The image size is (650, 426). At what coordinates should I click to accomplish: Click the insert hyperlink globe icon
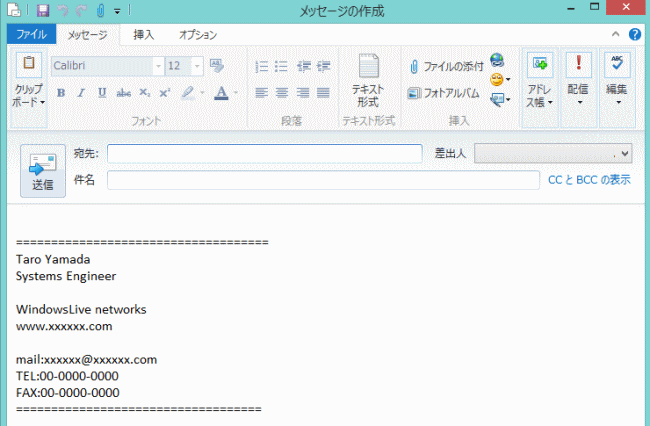[497, 61]
